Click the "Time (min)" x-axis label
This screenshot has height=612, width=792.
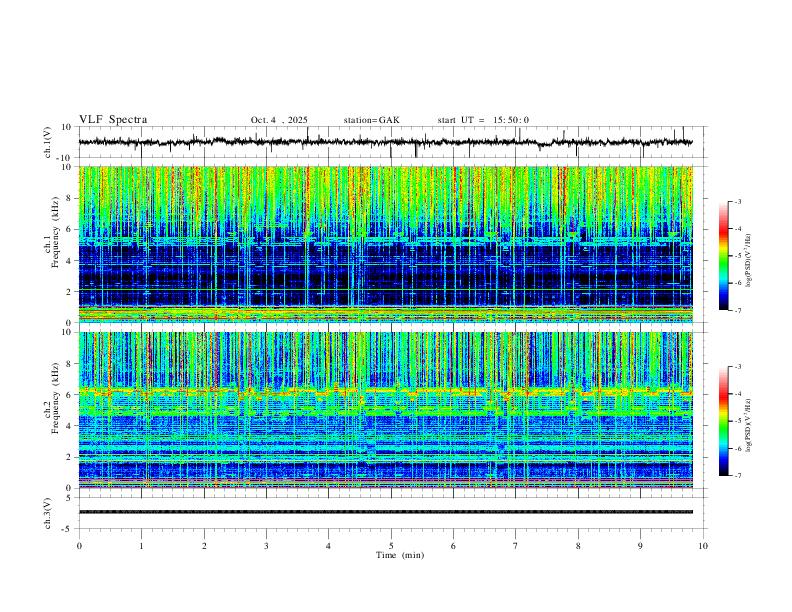click(x=400, y=555)
